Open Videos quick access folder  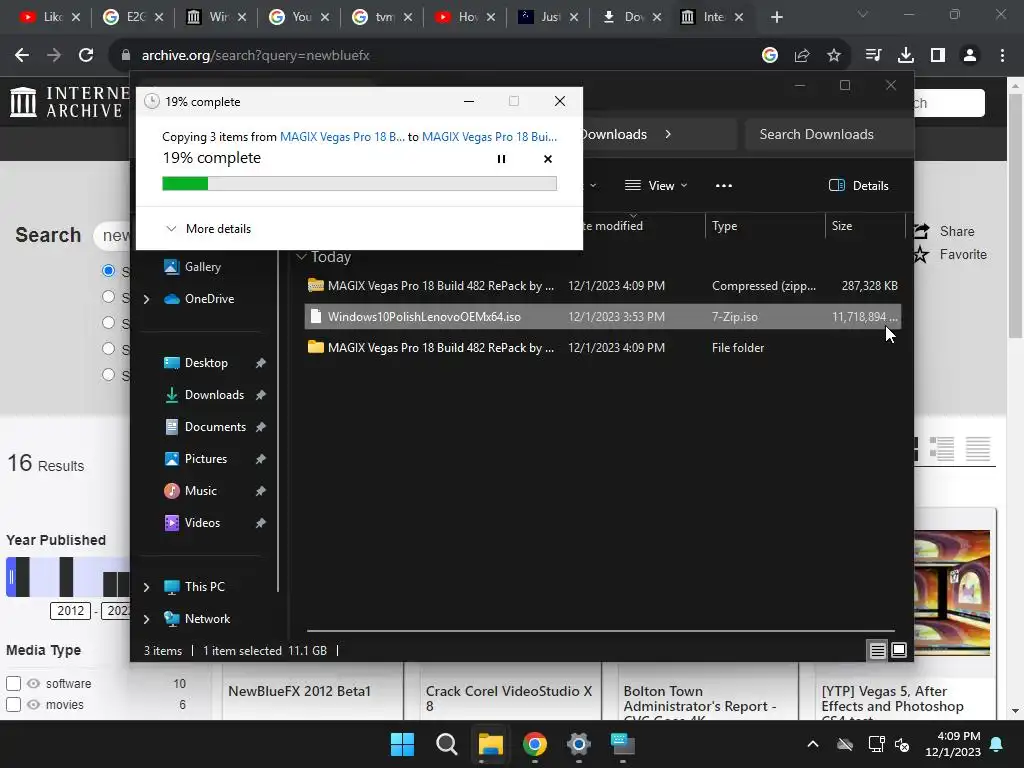point(202,522)
